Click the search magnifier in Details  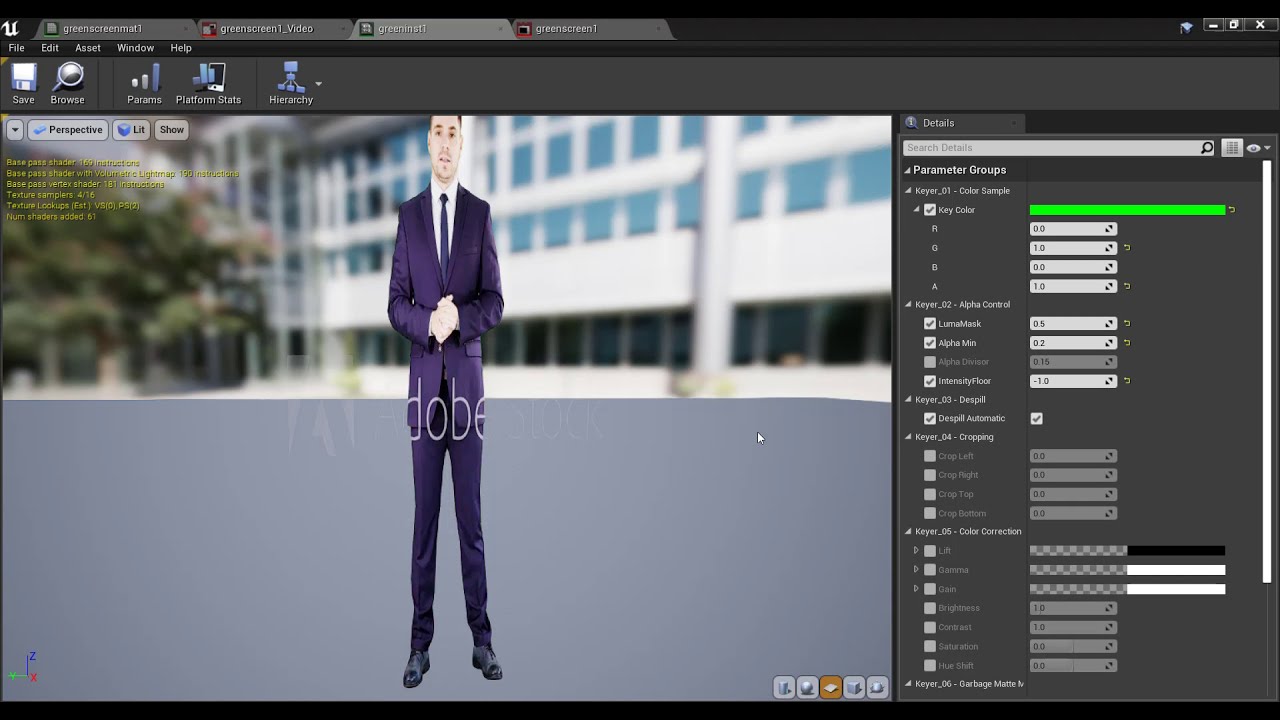click(1207, 148)
